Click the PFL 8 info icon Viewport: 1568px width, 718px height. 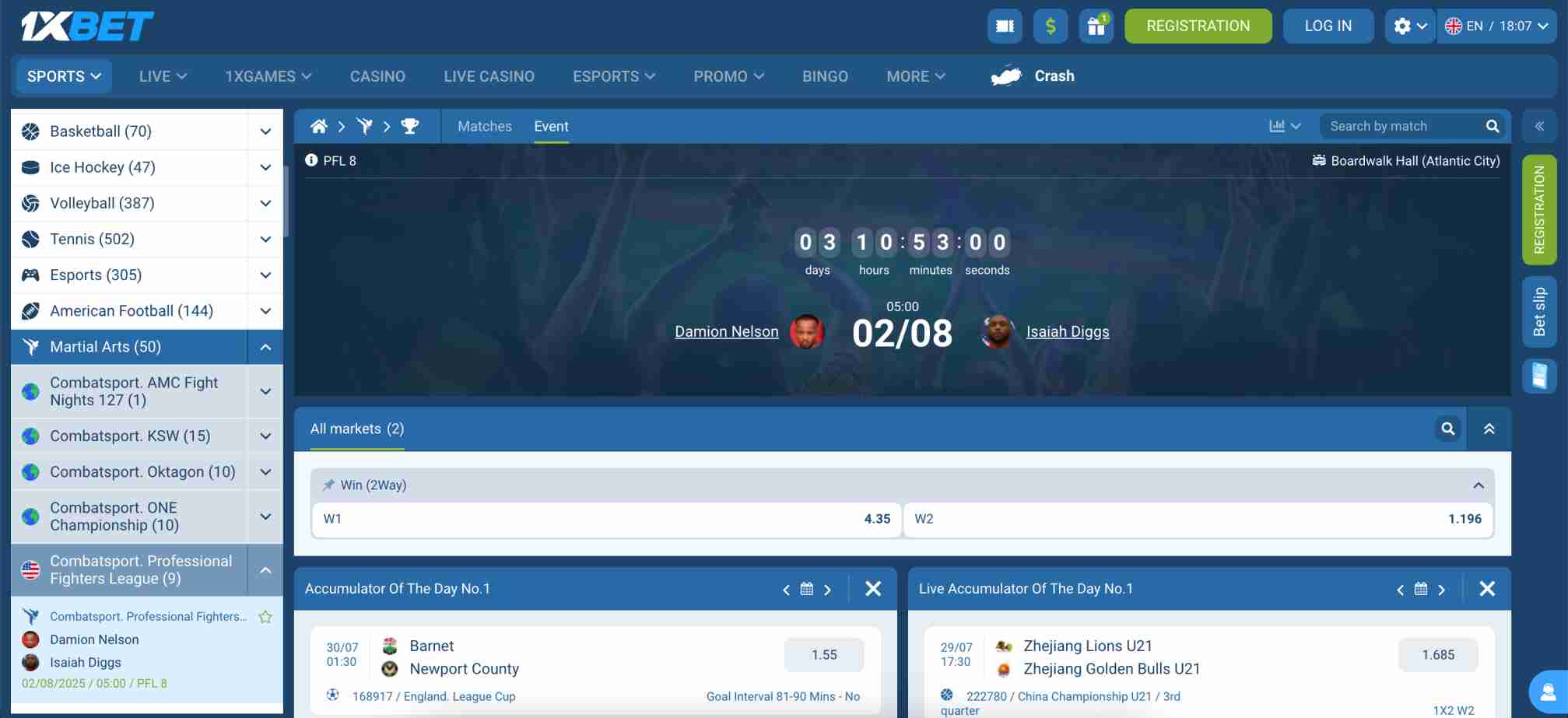pyautogui.click(x=311, y=160)
